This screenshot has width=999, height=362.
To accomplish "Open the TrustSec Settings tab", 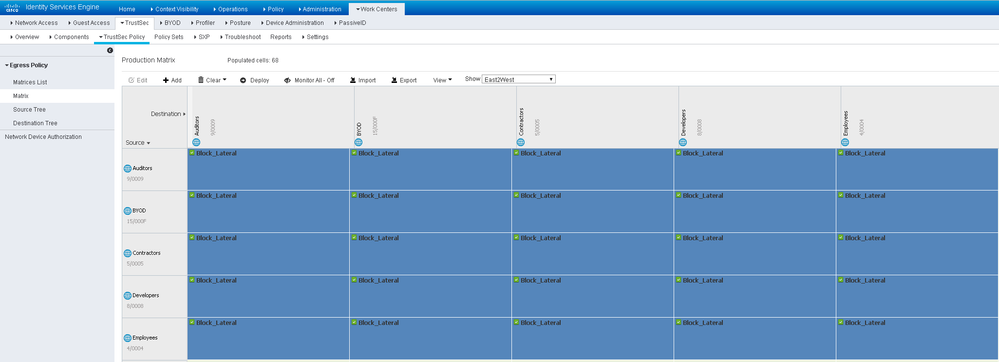I will pos(315,37).
